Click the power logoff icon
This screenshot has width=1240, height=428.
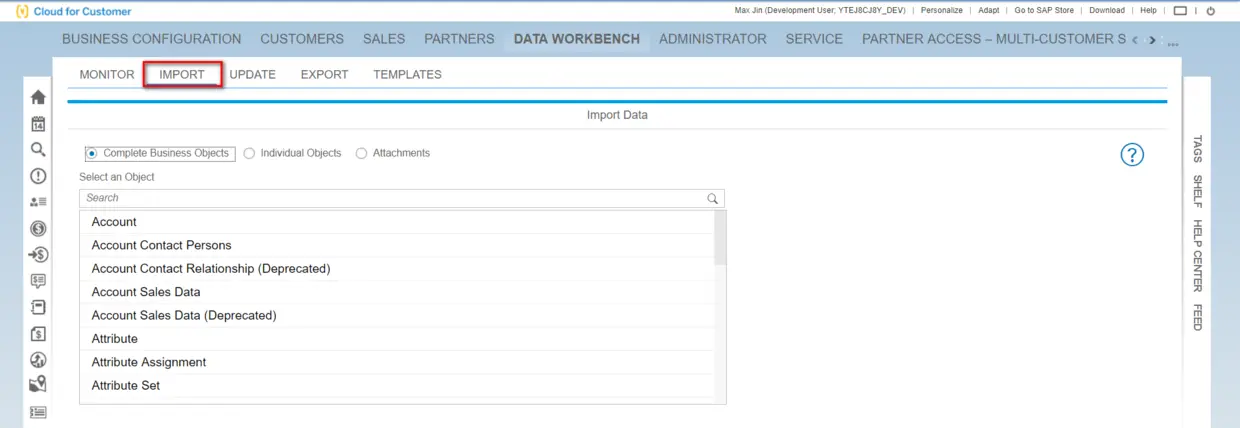pyautogui.click(x=1211, y=11)
